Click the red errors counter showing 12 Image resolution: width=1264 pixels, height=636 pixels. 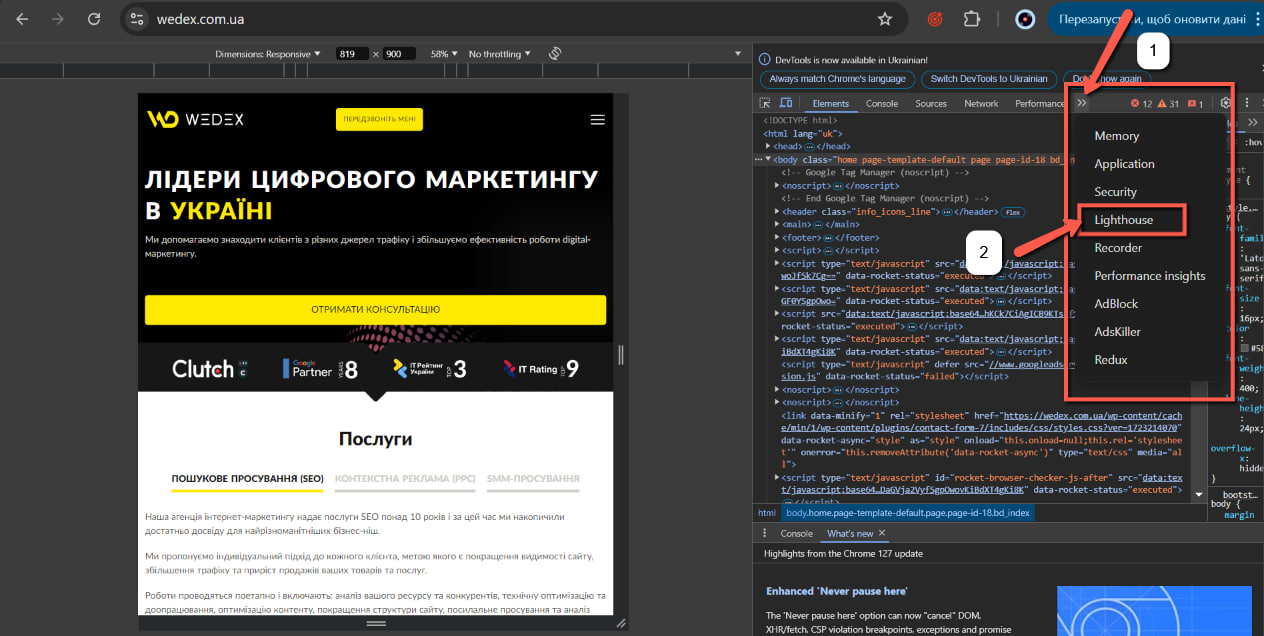[1141, 103]
